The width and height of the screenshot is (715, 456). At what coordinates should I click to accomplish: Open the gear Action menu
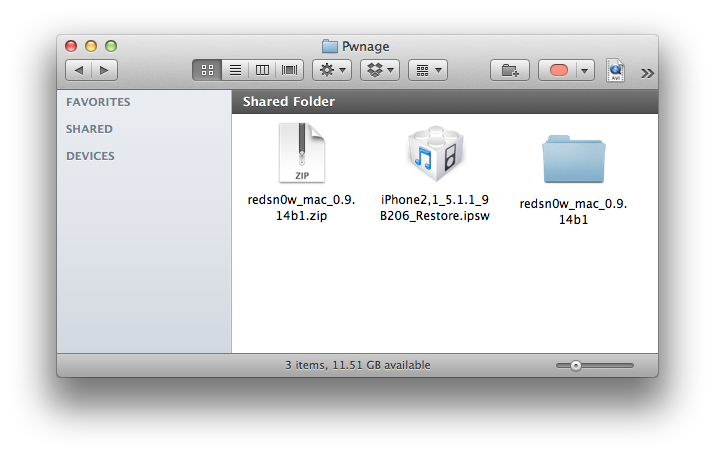pos(332,70)
